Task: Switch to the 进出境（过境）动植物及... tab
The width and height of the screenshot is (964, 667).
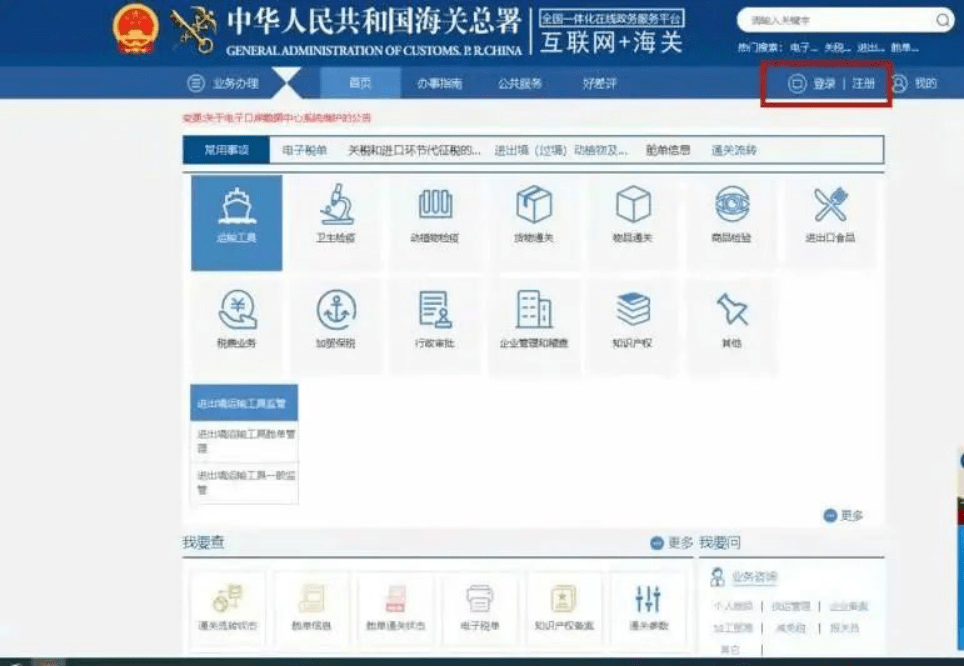Action: (x=561, y=150)
